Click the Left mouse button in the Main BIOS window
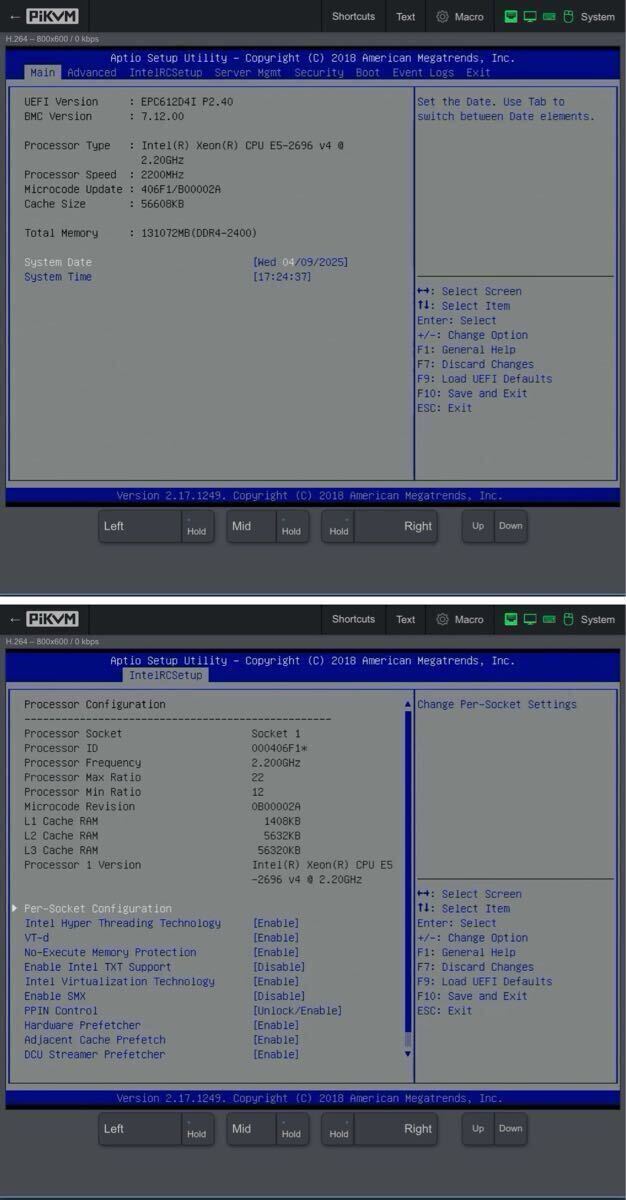Image resolution: width=626 pixels, height=1200 pixels. [x=140, y=527]
